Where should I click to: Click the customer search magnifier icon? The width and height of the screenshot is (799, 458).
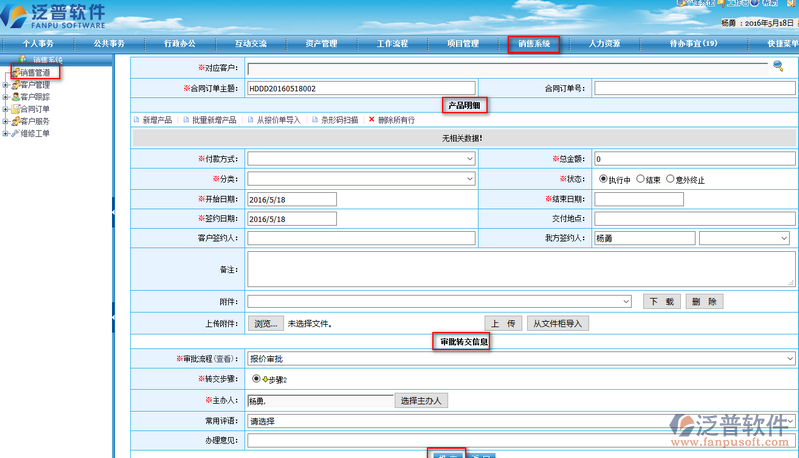point(778,66)
